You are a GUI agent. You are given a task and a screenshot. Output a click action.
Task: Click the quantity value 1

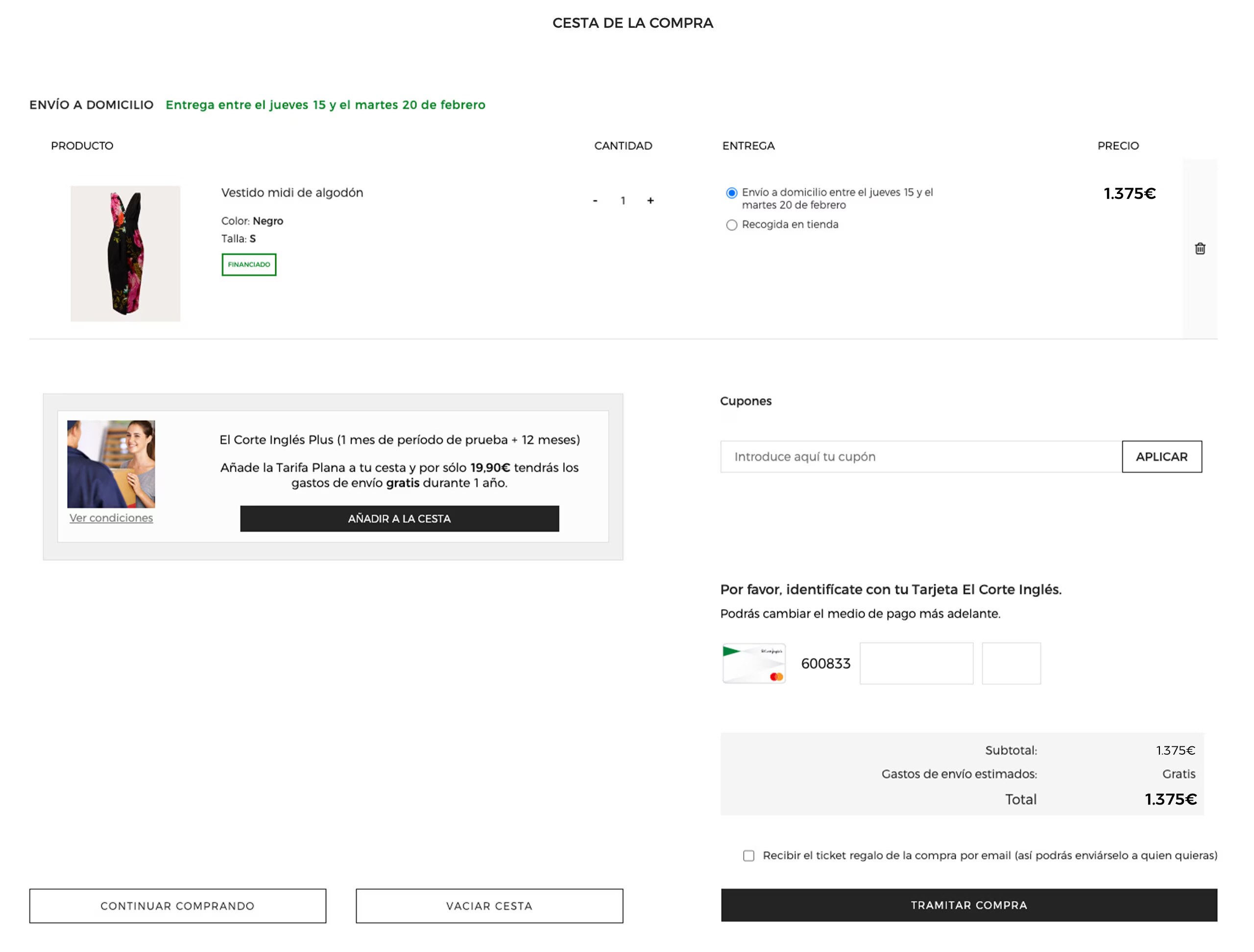[623, 201]
